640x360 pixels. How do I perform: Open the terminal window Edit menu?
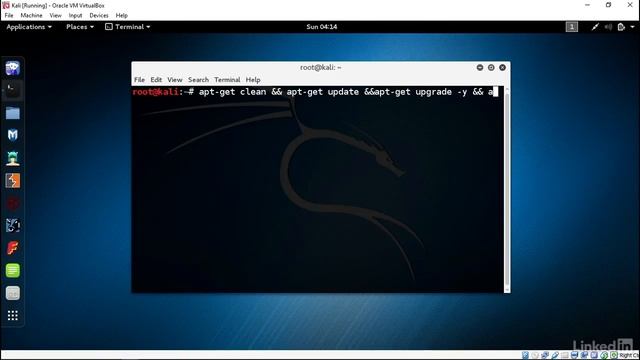coord(156,80)
